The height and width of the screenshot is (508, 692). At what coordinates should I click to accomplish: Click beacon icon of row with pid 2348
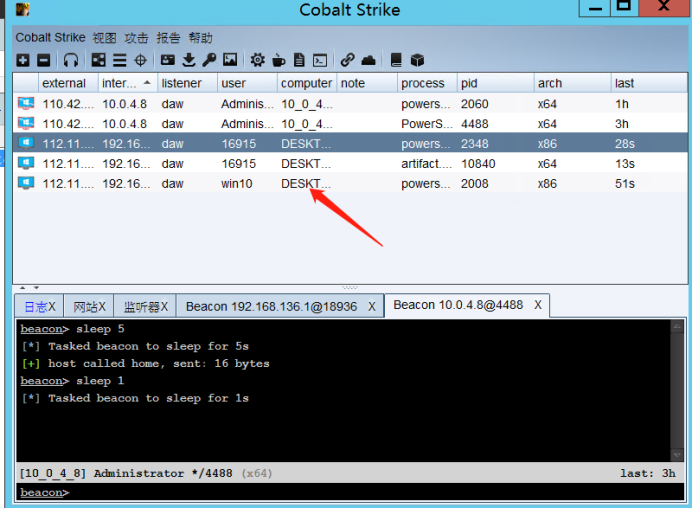click(x=26, y=144)
